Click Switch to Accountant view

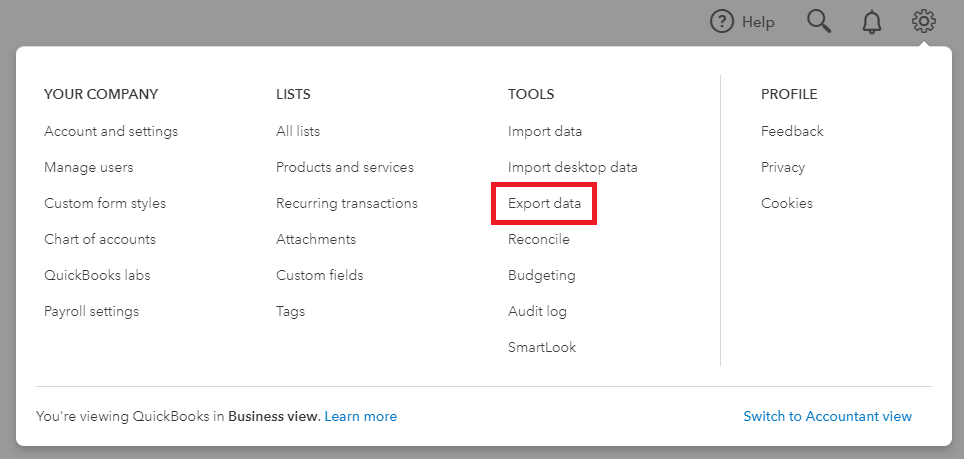click(x=828, y=417)
